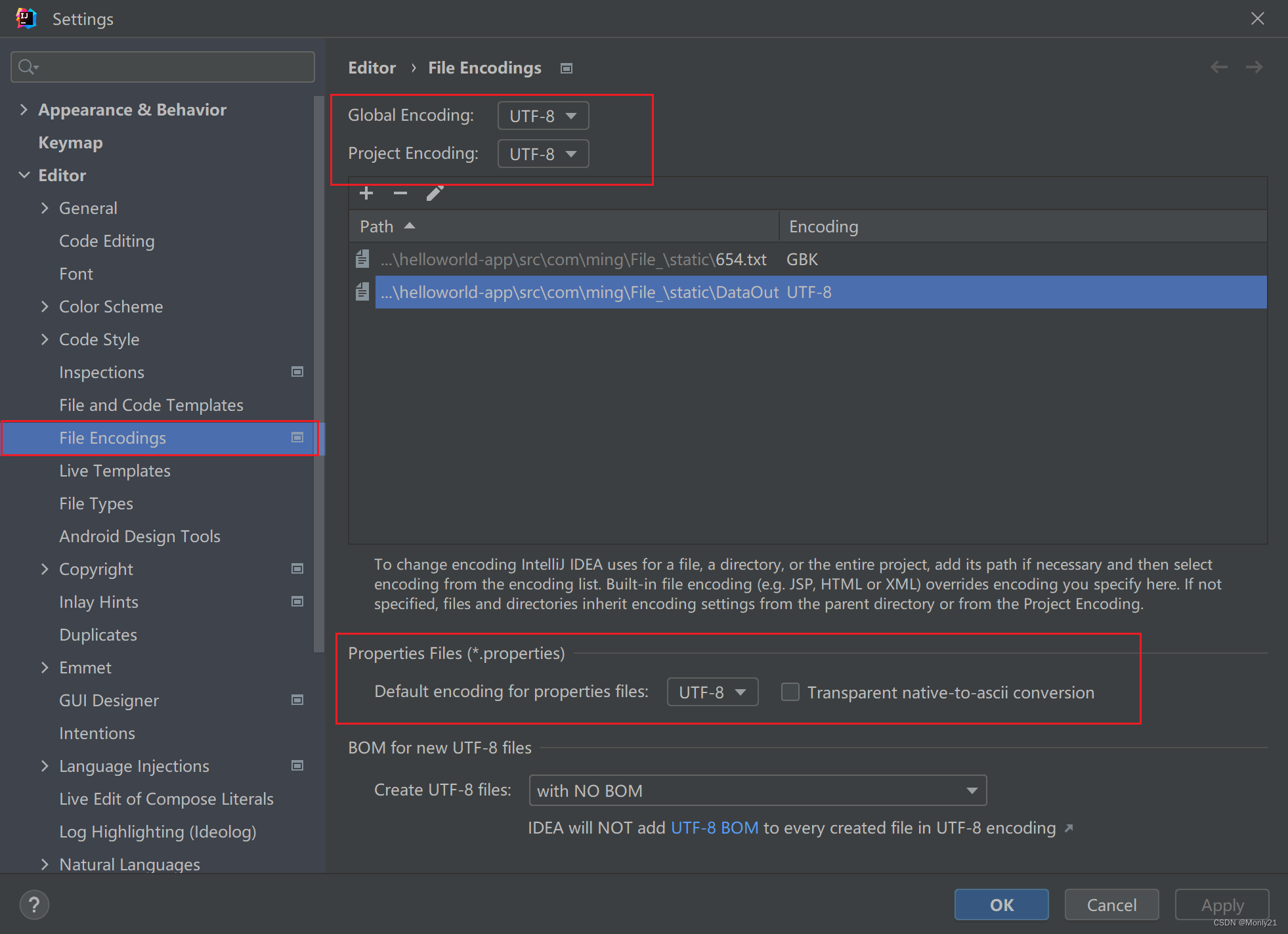Click the pencil edit icon above the table
The image size is (1288, 934).
tap(435, 193)
